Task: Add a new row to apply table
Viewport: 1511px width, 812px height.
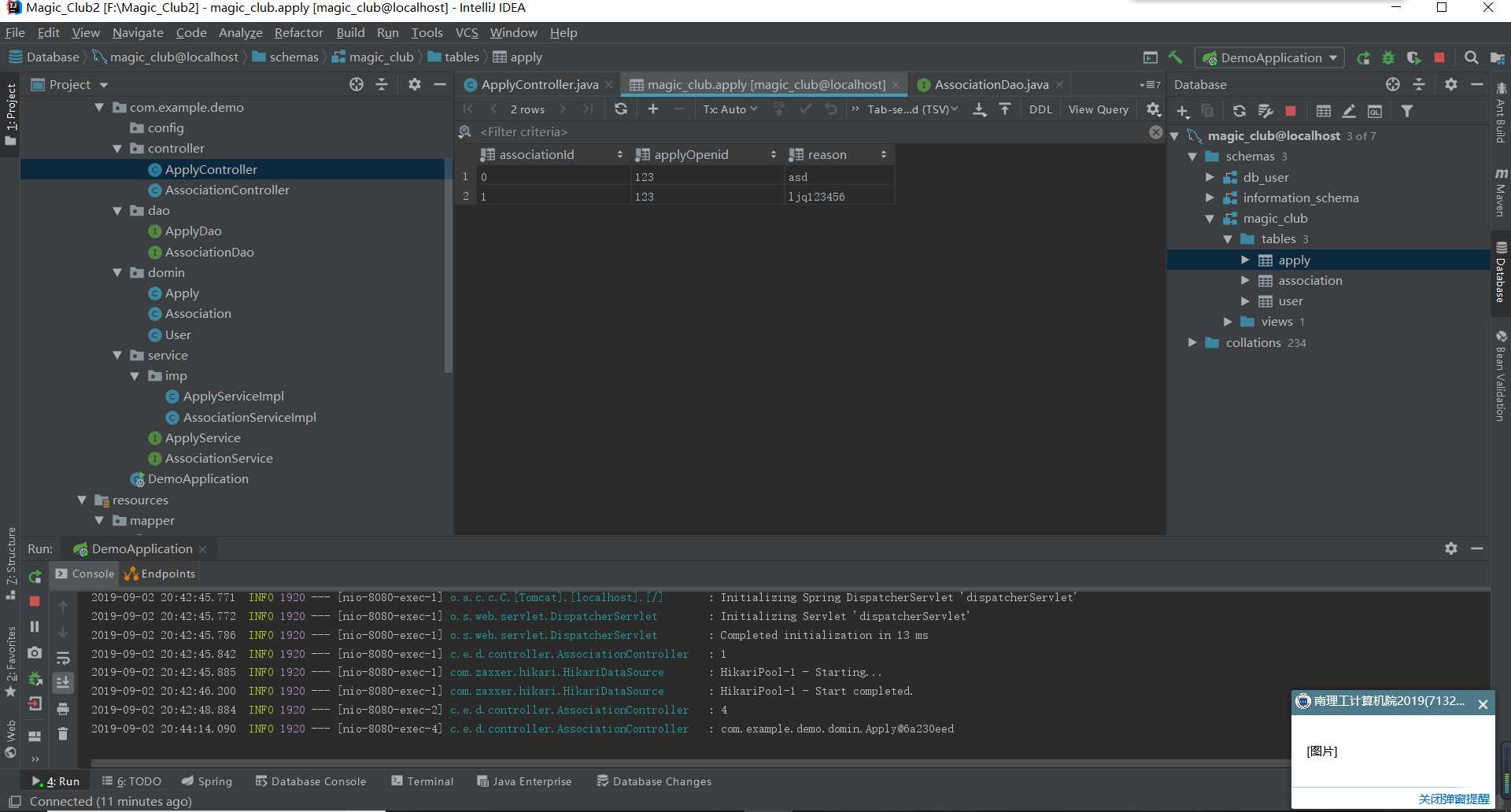Action: point(652,109)
